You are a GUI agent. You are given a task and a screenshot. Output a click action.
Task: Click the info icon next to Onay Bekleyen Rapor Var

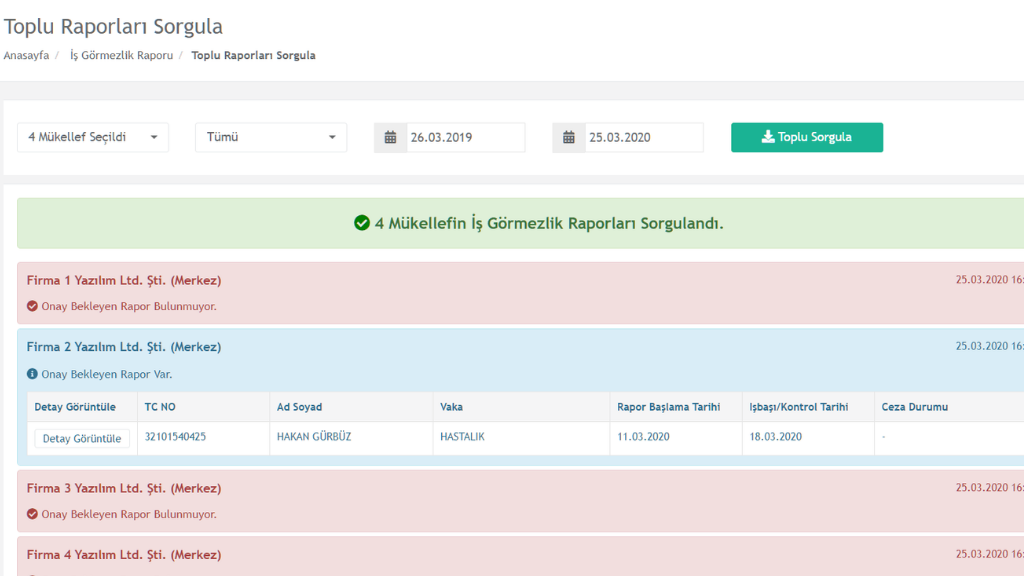(x=32, y=374)
